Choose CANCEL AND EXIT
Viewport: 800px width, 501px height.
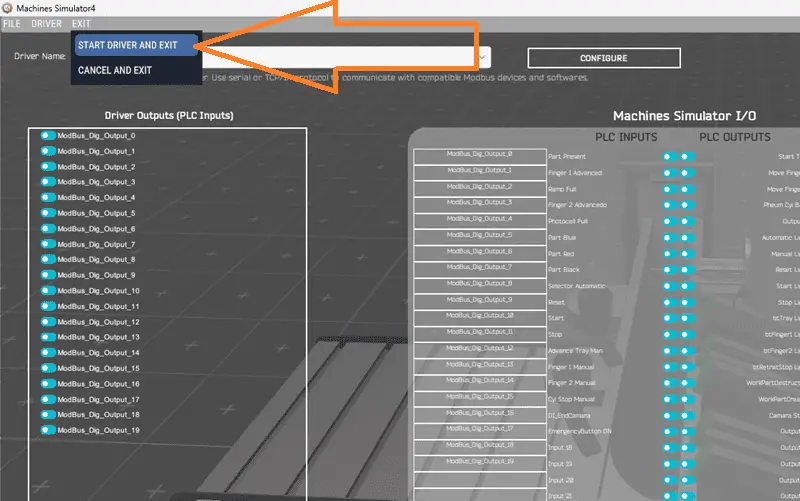115,70
